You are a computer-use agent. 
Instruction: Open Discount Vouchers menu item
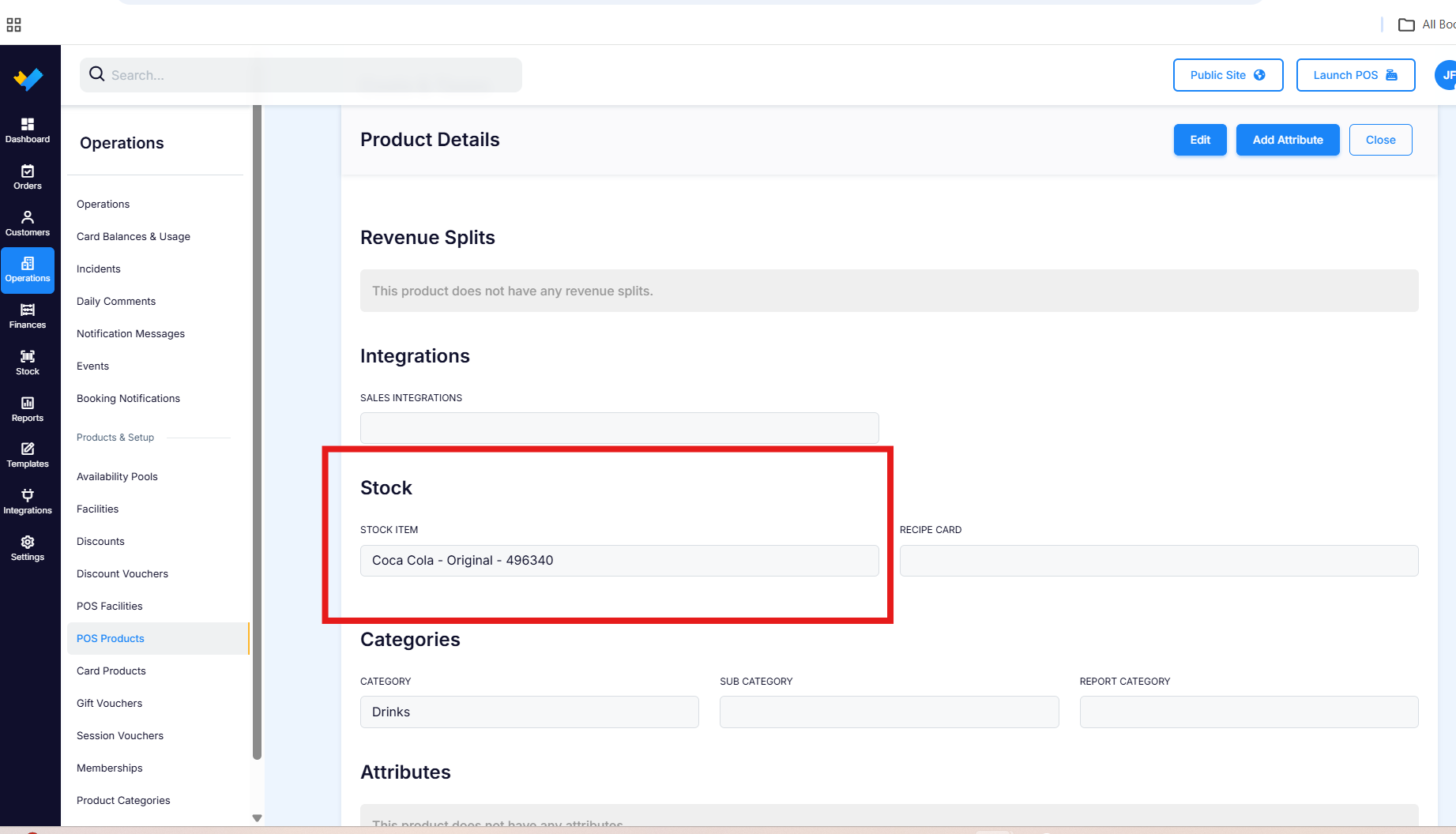[x=122, y=573]
